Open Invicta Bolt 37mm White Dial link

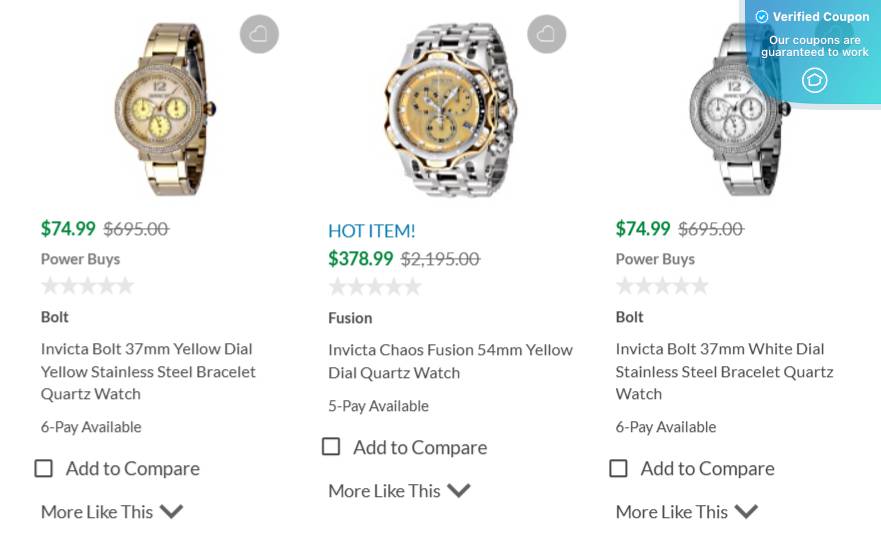[724, 371]
